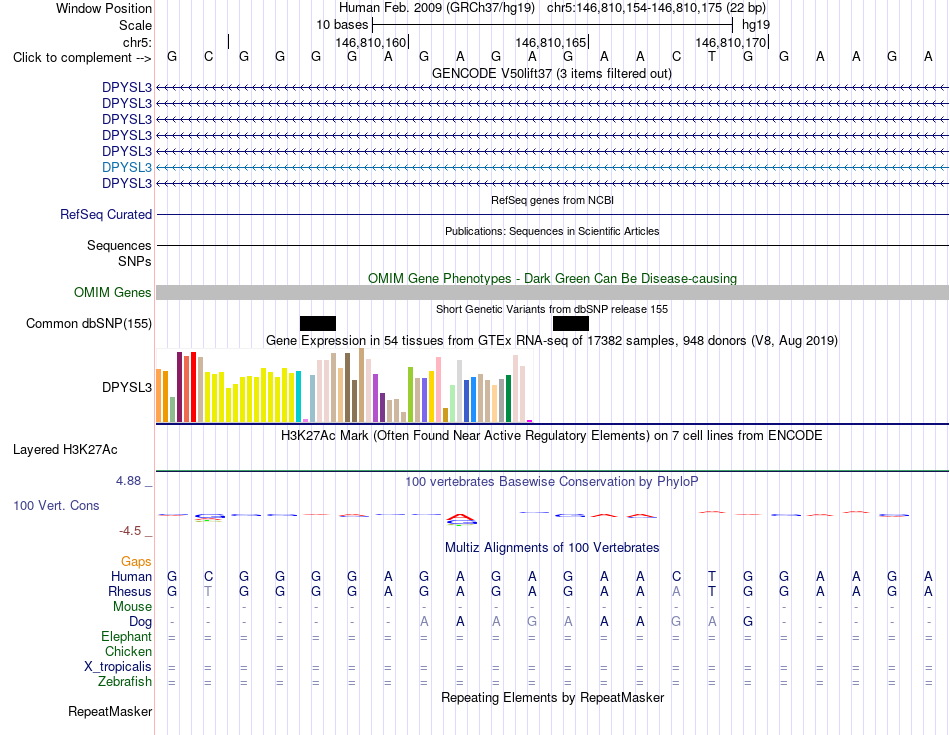The height and width of the screenshot is (735, 950).
Task: Click the 146,810,170 position label
Action: pyautogui.click(x=730, y=42)
